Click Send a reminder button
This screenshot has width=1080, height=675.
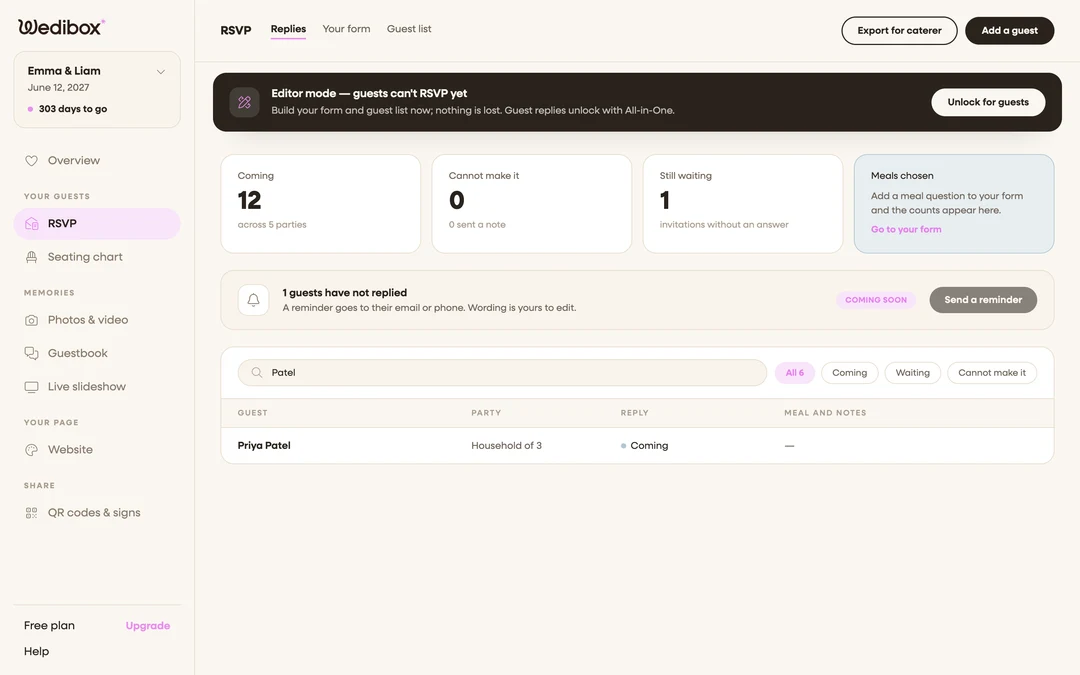coord(983,300)
